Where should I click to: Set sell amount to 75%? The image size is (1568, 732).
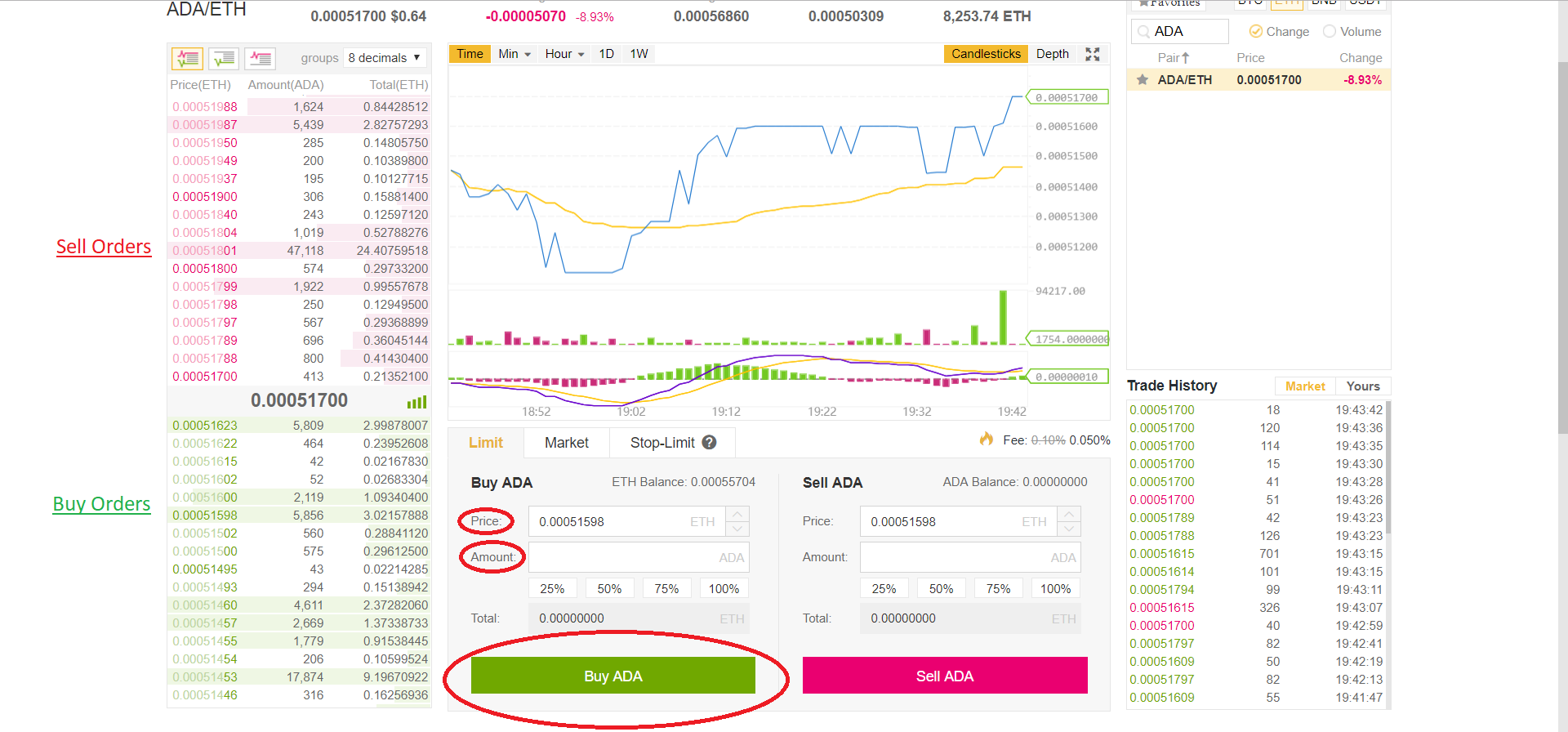(998, 589)
